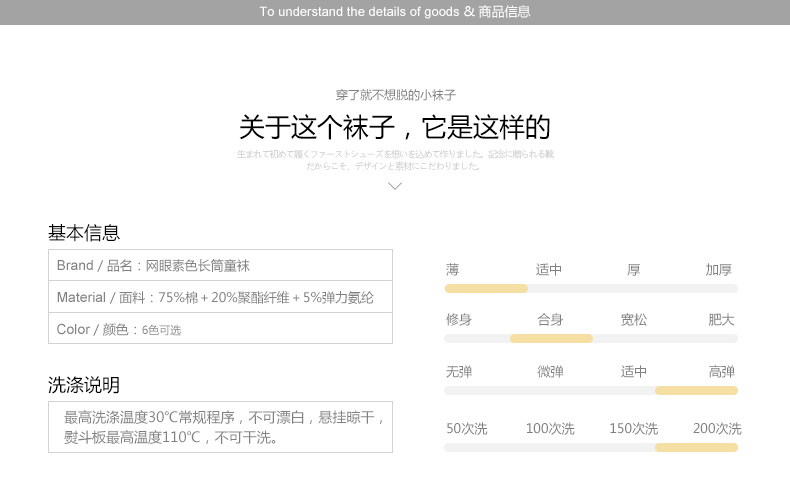790x500 pixels.
Task: Select the 无弹 elasticity label
Action: [458, 372]
